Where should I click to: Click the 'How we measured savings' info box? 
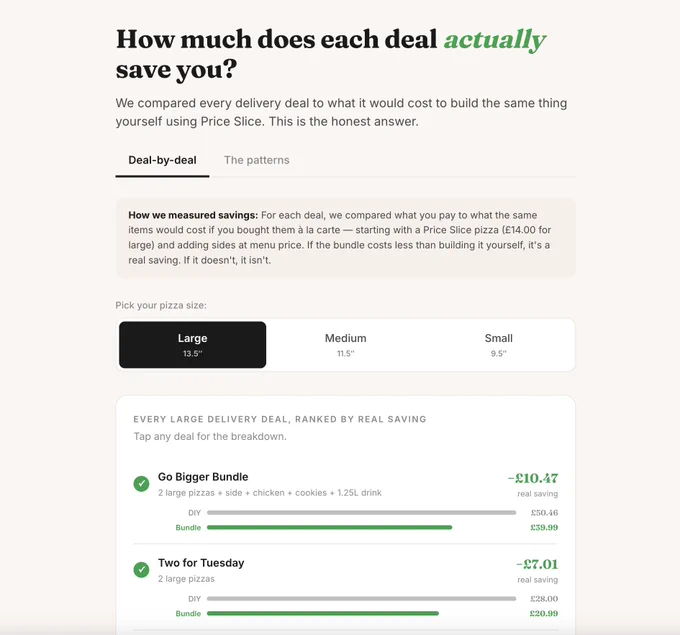click(x=346, y=238)
